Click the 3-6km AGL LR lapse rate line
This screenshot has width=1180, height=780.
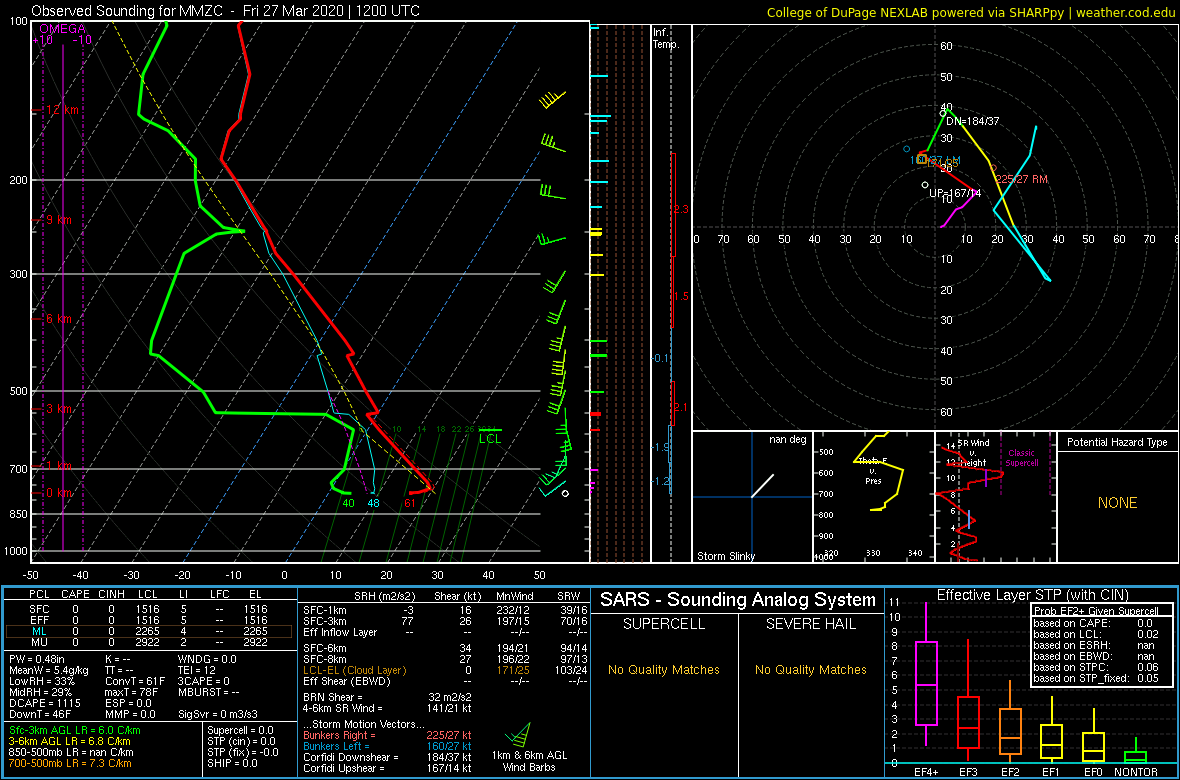71,741
